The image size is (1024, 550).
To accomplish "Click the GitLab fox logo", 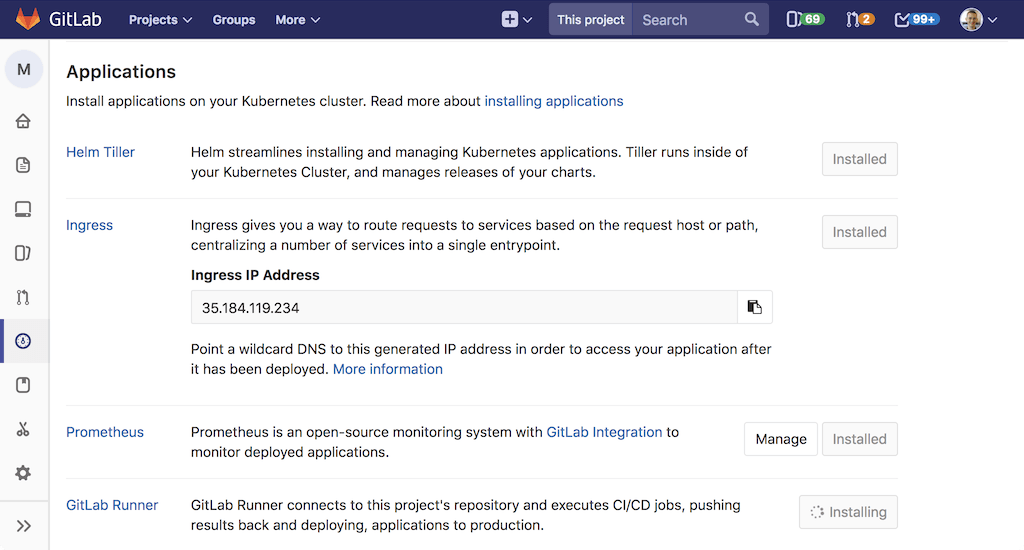I will [27, 19].
